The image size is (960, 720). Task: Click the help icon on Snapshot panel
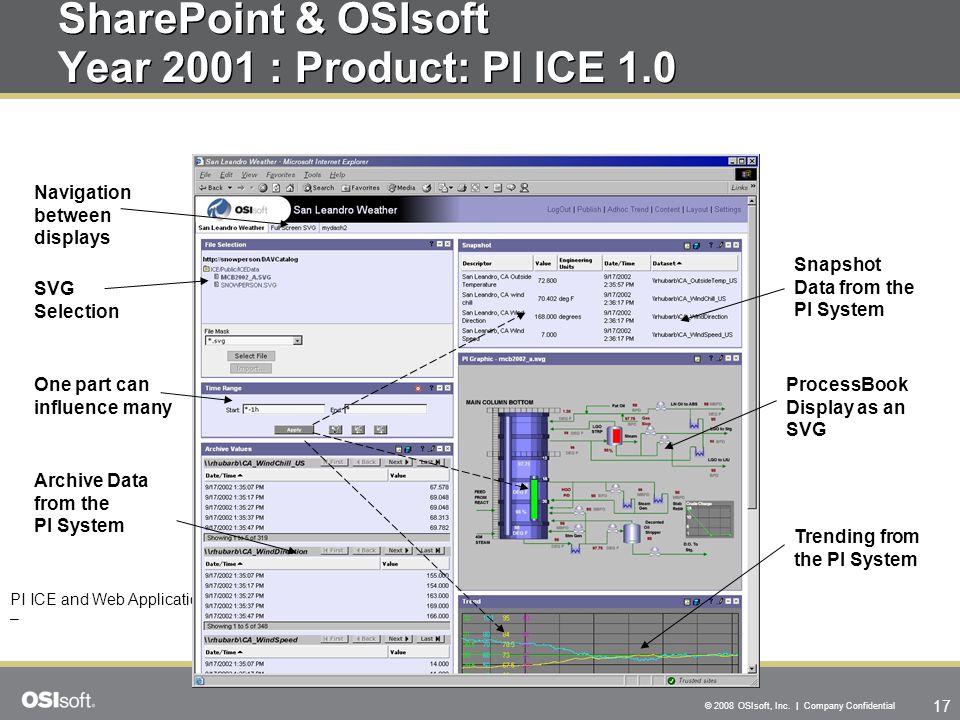(x=710, y=245)
